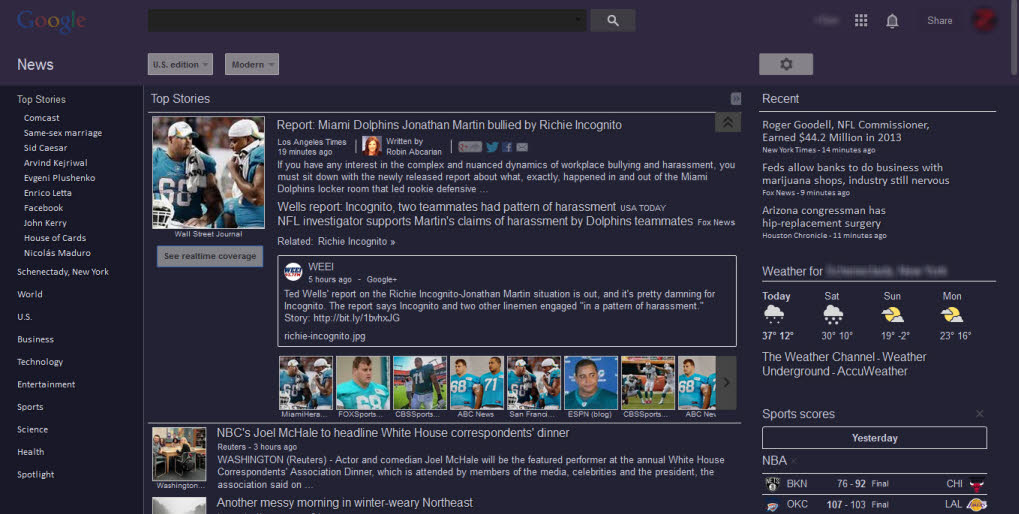
Task: Click the Same-sex marriage topic
Action: (x=63, y=133)
